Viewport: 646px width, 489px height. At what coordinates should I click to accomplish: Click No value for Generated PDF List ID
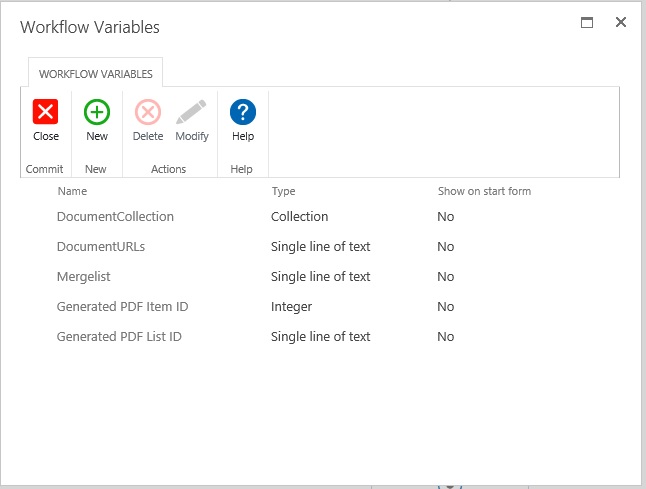(445, 337)
